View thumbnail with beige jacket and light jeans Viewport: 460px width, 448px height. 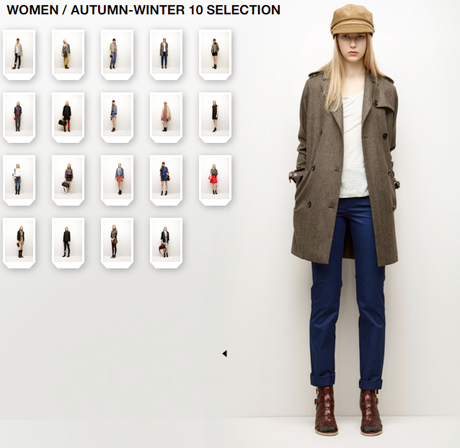pyautogui.click(x=117, y=55)
